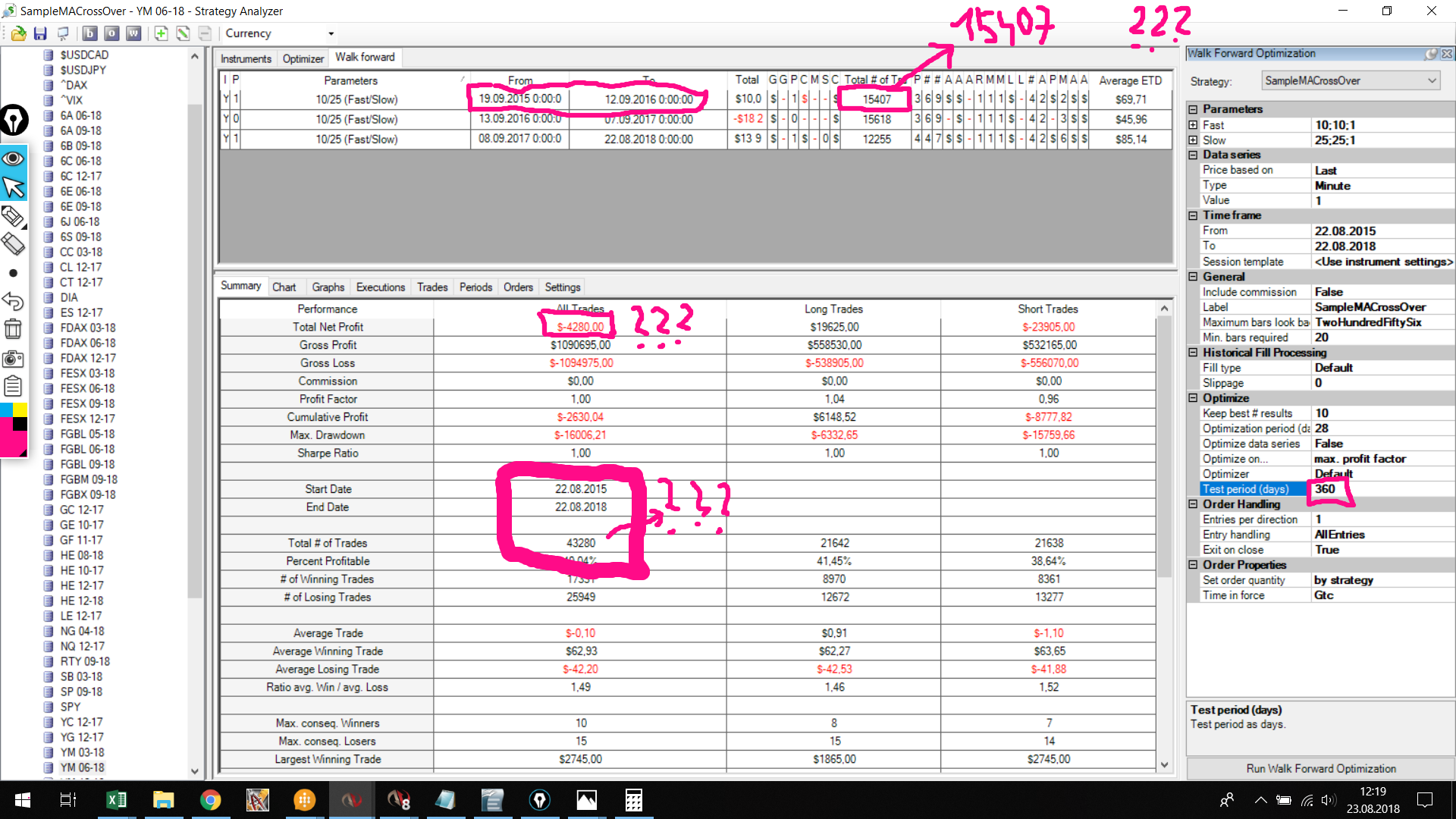Switch to the Optimizer tab
The height and width of the screenshot is (819, 1456).
[x=303, y=58]
